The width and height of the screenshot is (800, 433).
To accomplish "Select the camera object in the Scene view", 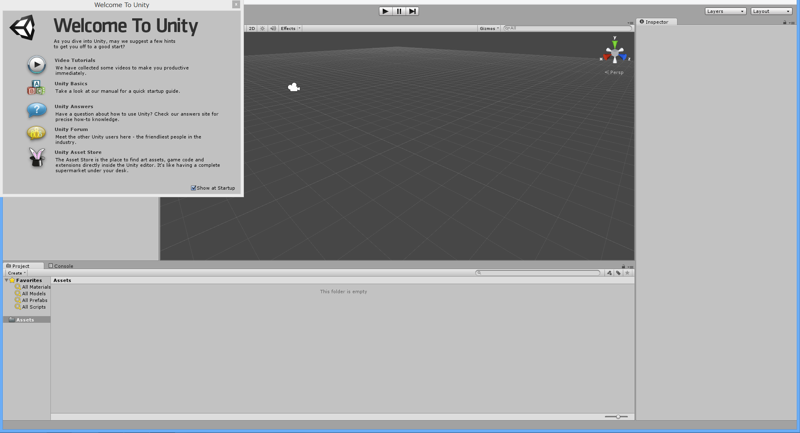I will click(x=294, y=88).
